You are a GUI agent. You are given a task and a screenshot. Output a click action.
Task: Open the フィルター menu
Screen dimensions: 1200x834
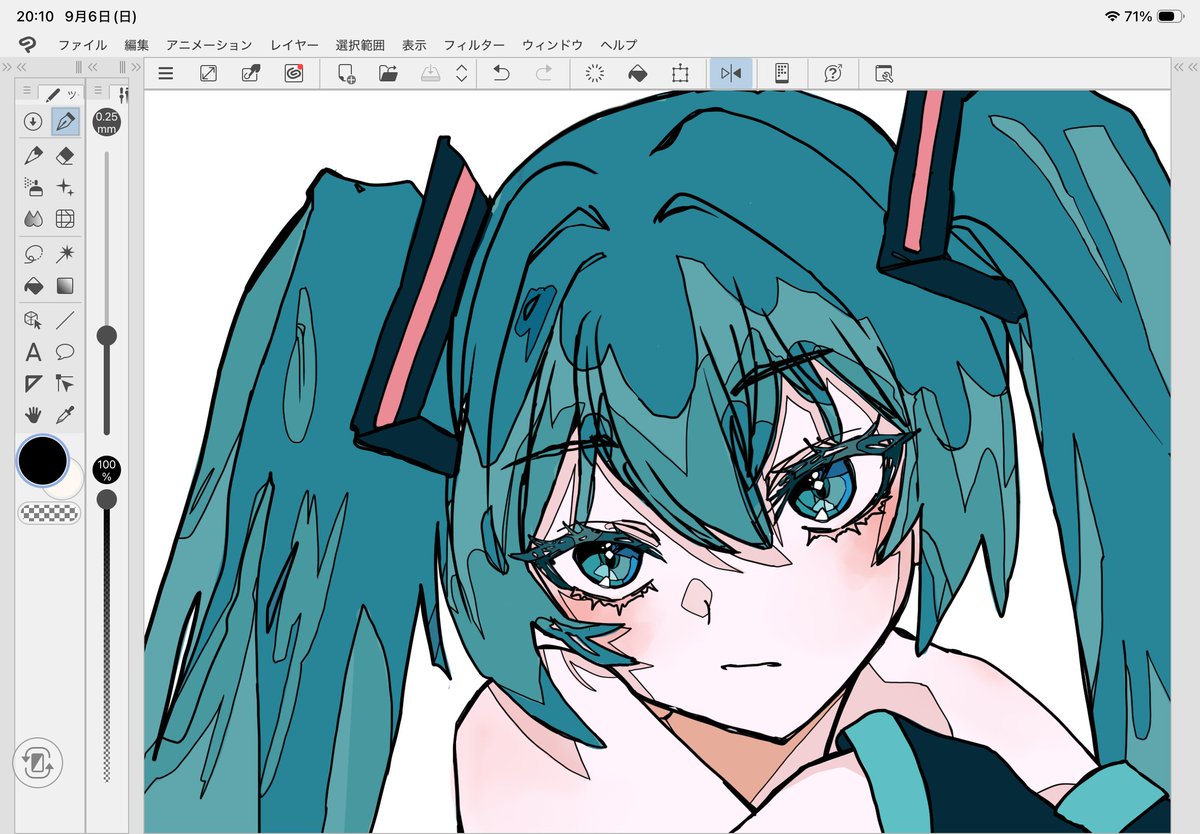474,45
